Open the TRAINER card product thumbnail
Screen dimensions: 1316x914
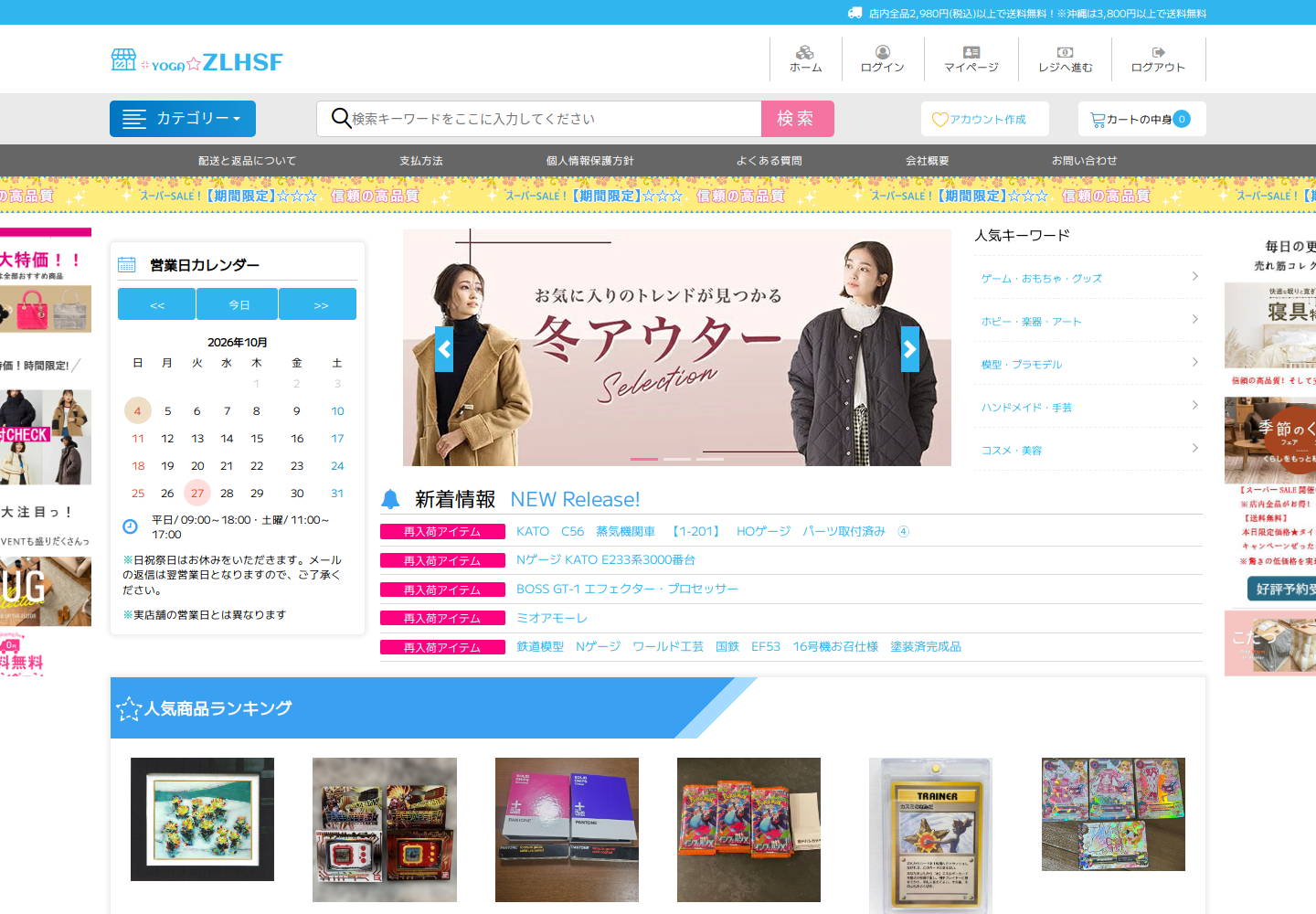pos(930,835)
